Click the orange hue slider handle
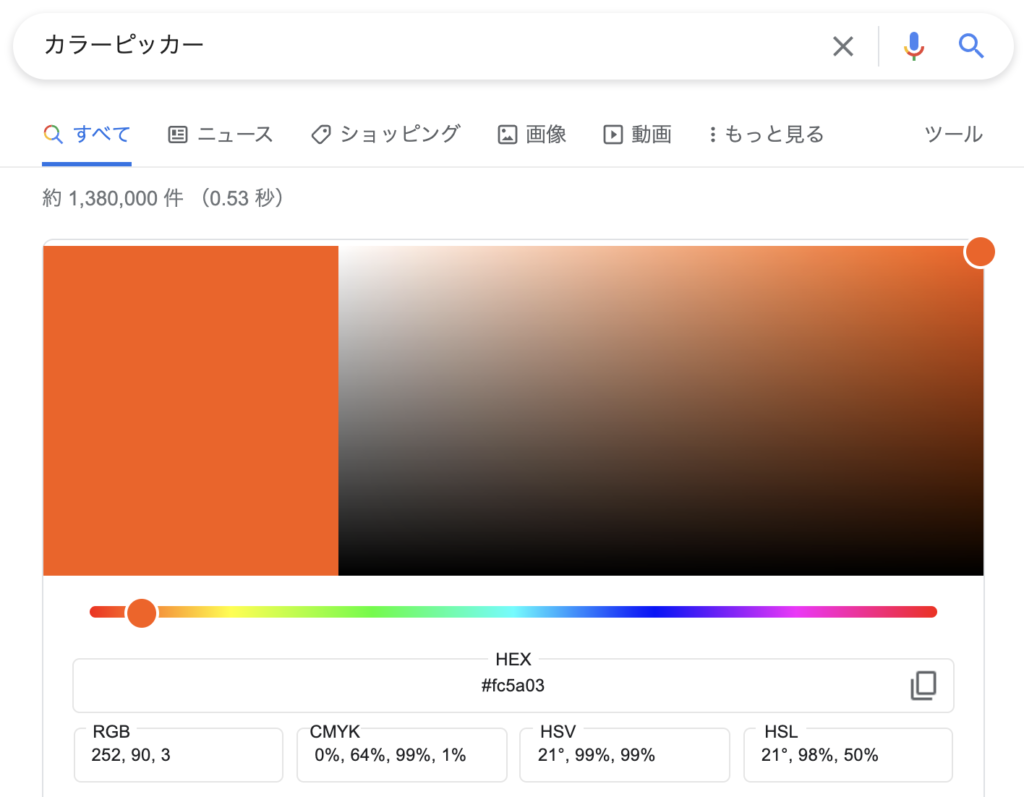Screen dimensions: 1024x797 (142, 612)
